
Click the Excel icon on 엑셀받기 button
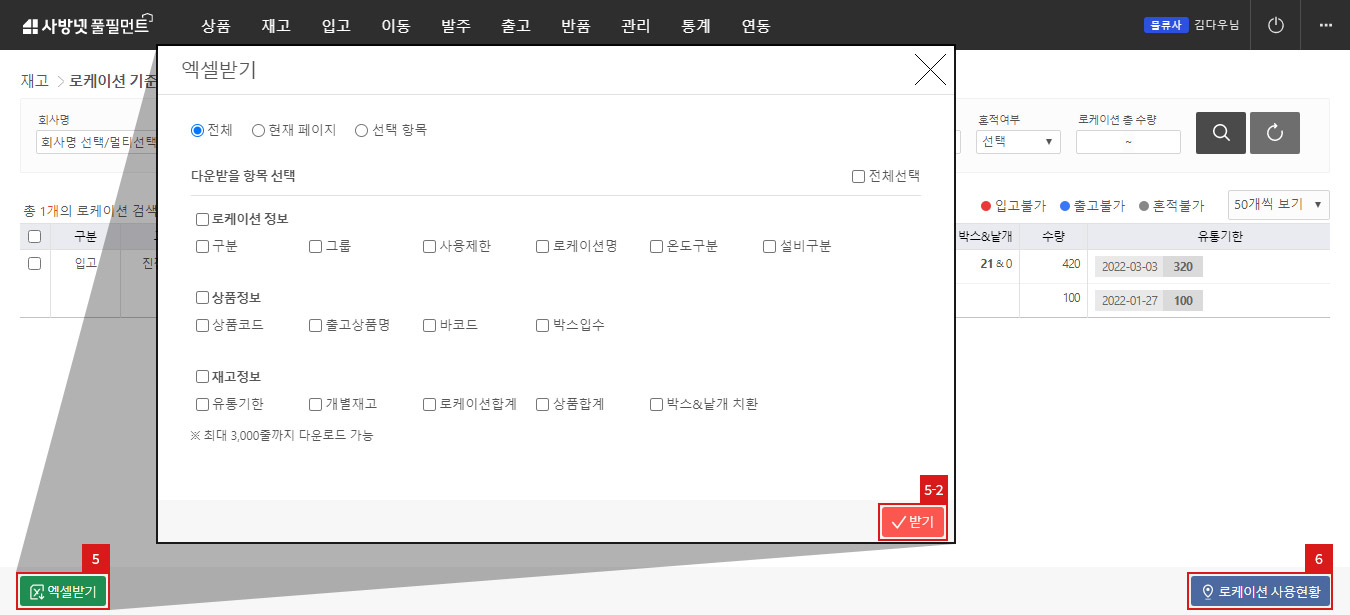[35, 591]
